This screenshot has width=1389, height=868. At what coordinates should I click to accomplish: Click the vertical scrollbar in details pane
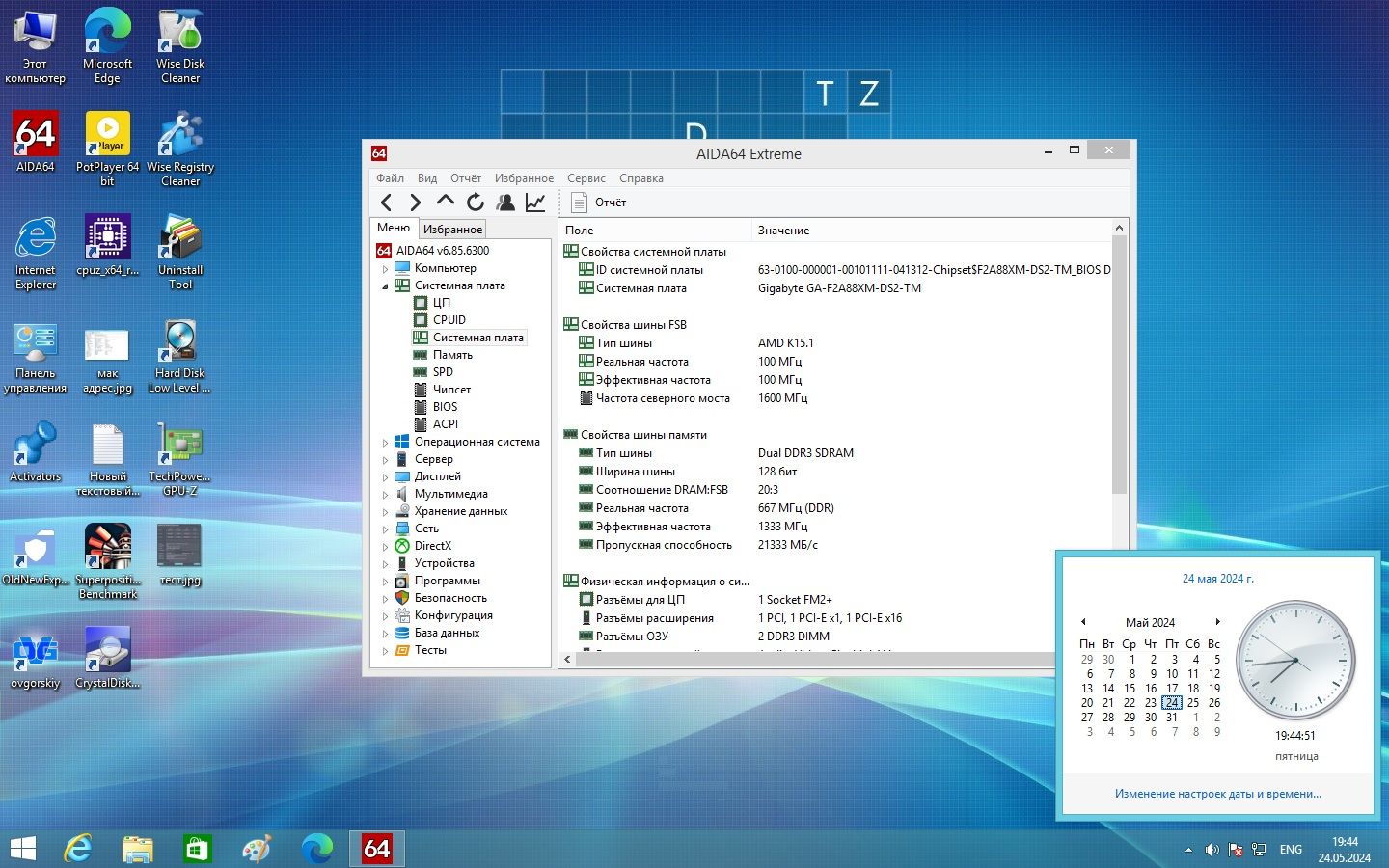1119,366
